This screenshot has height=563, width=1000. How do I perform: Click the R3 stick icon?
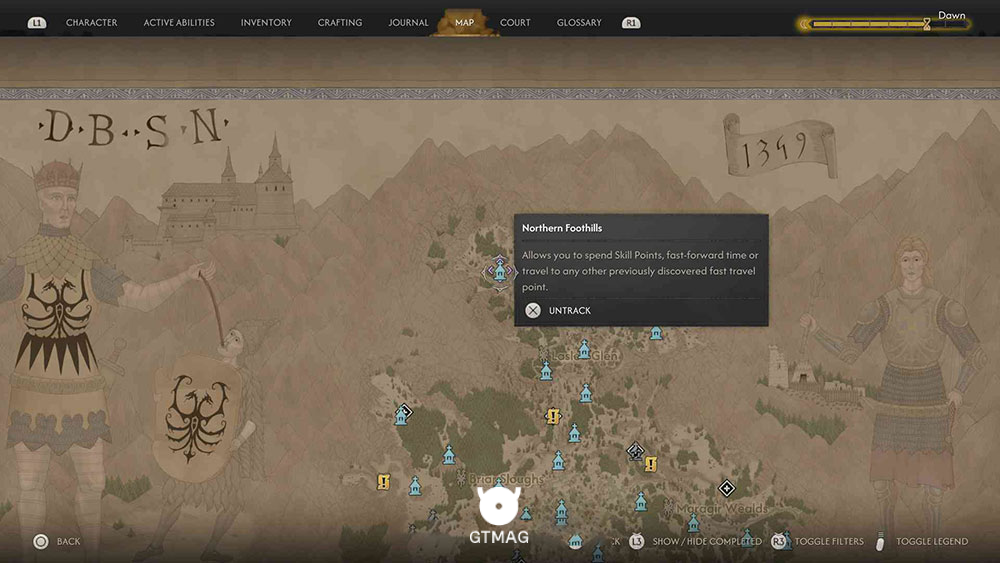778,541
